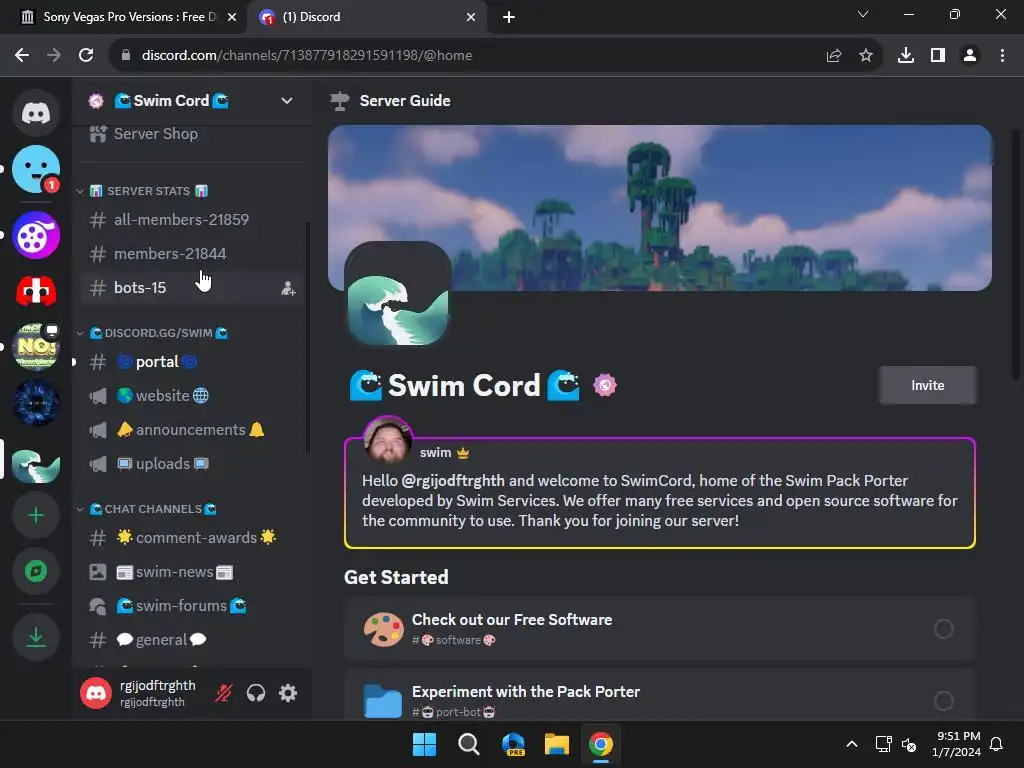
Task: Open a new browser tab
Action: point(509,17)
